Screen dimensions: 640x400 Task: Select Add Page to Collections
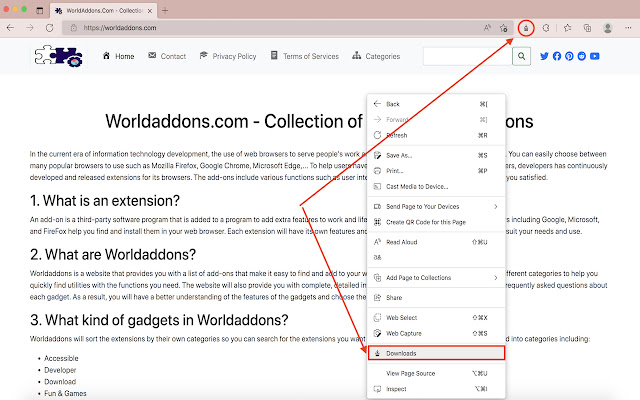436,278
